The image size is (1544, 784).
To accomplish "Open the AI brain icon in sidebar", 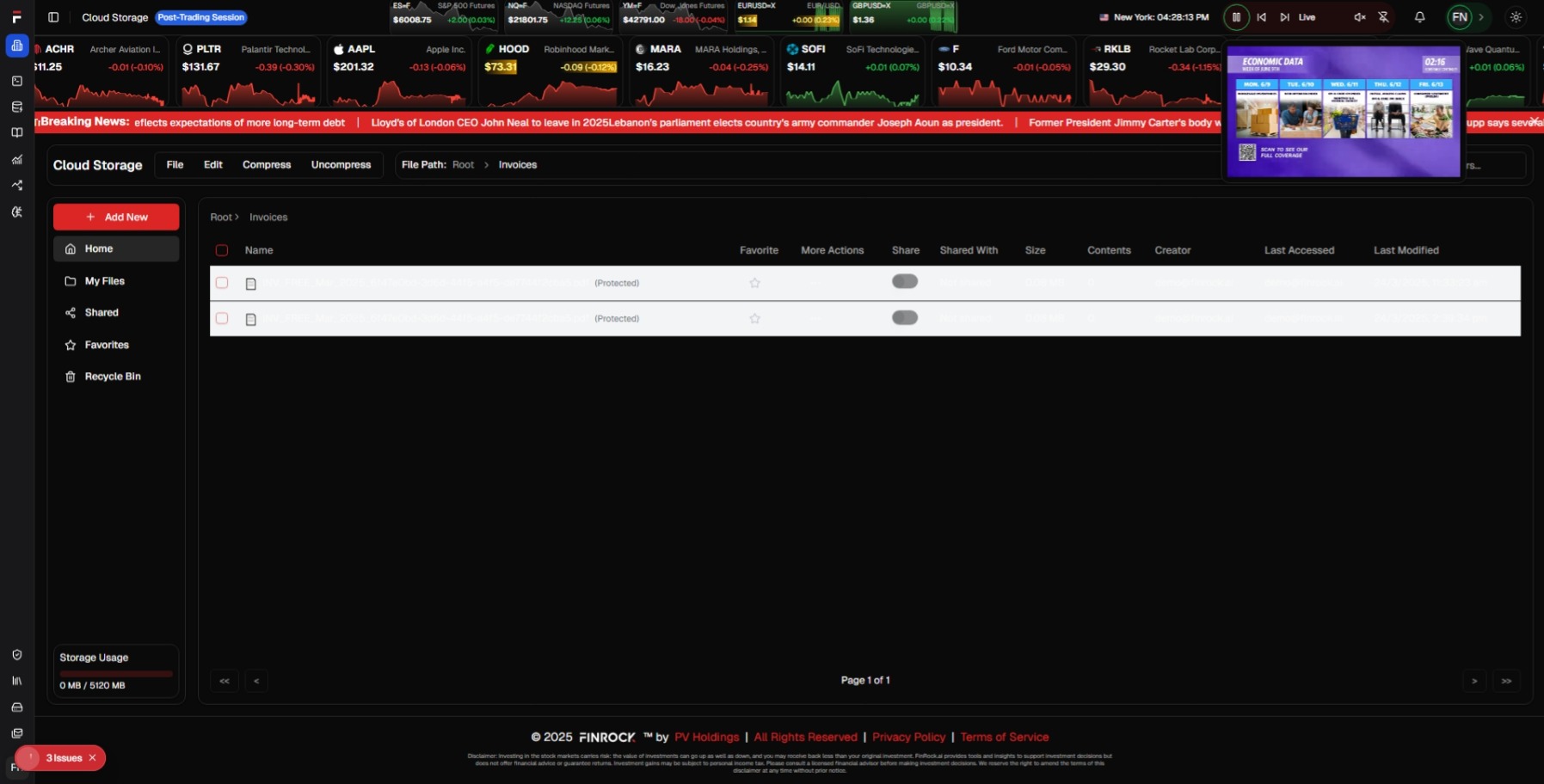I will coord(17,211).
